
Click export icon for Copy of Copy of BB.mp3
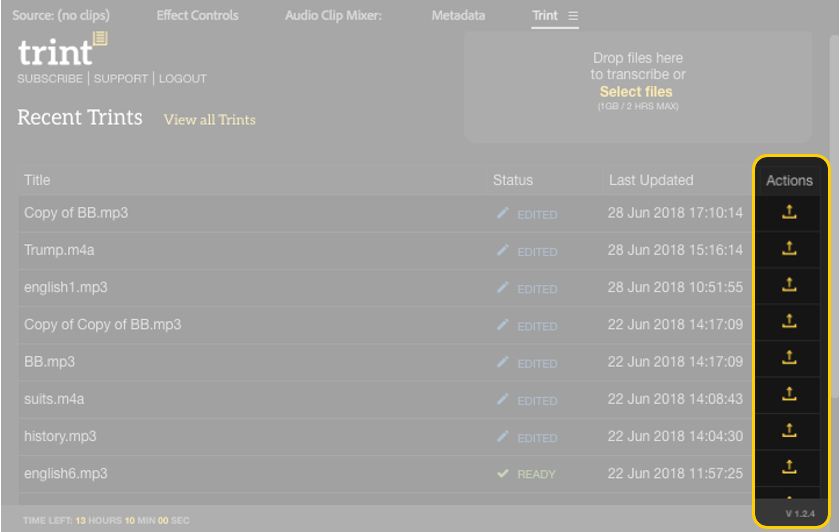click(x=789, y=322)
